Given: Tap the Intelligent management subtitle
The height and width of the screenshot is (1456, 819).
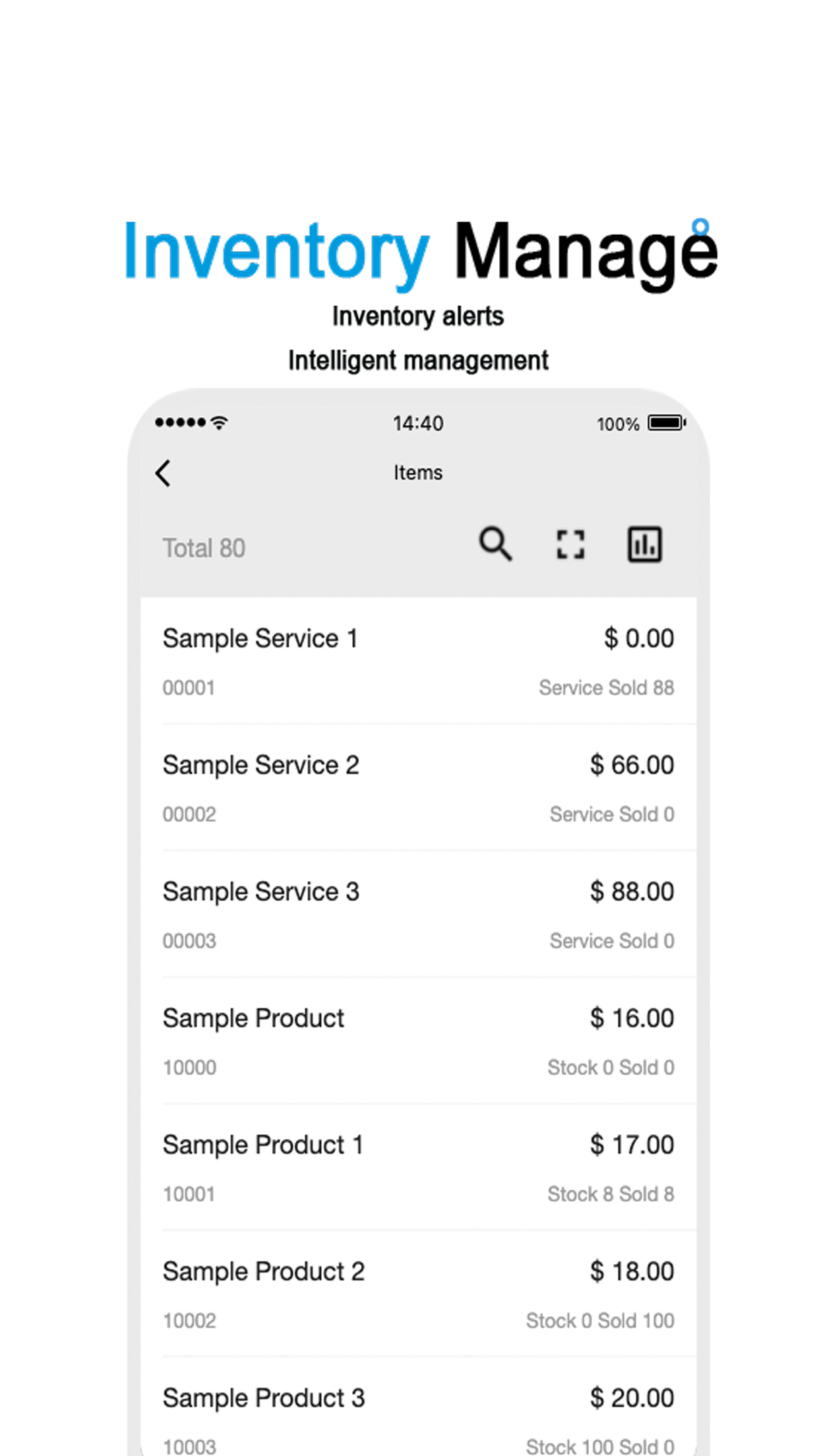Looking at the screenshot, I should 418,361.
